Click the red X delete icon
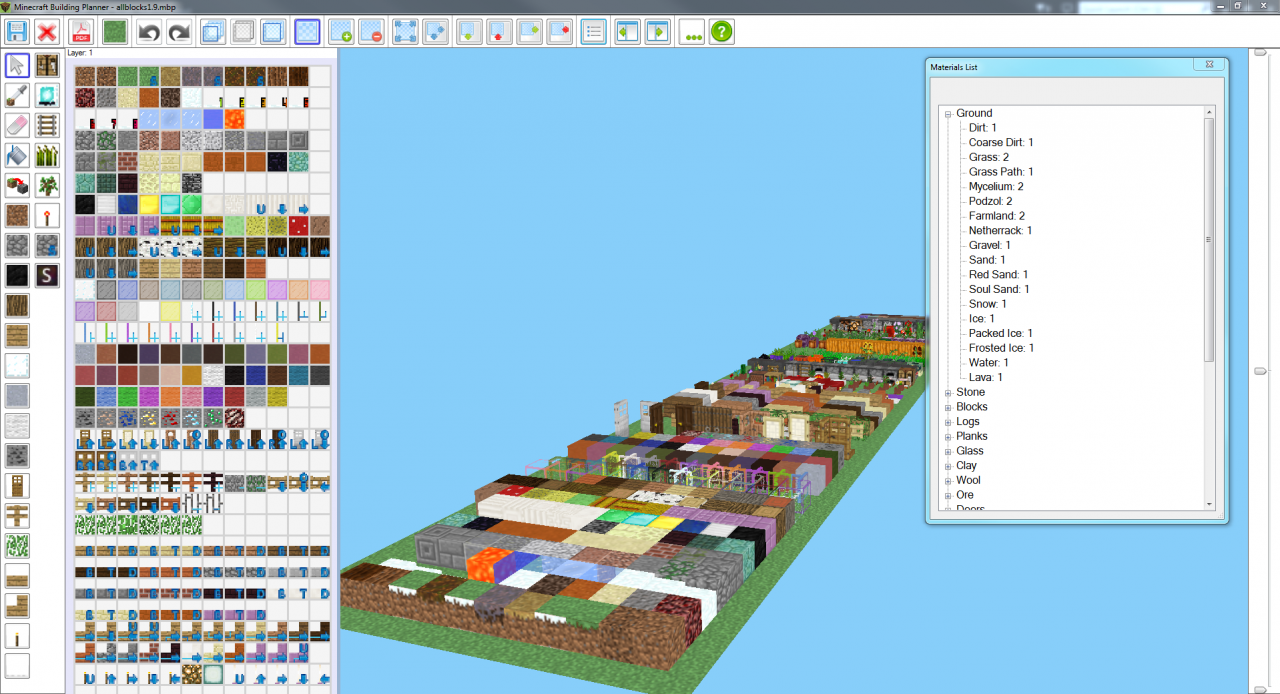 point(46,32)
